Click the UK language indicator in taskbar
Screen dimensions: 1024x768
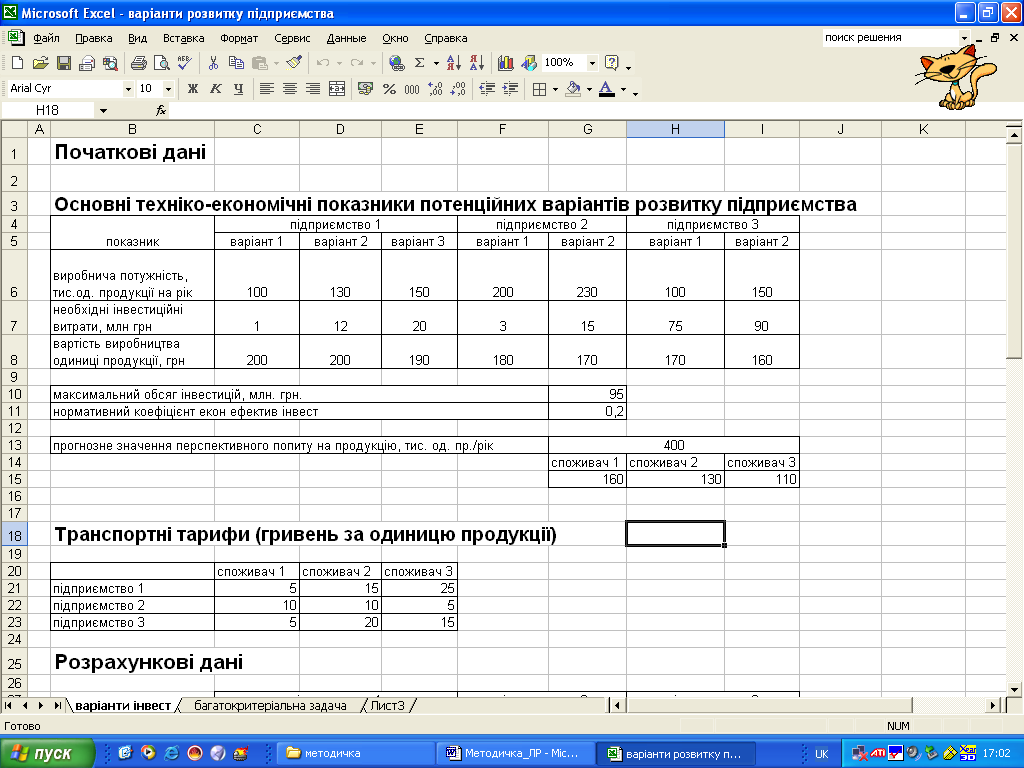click(822, 754)
